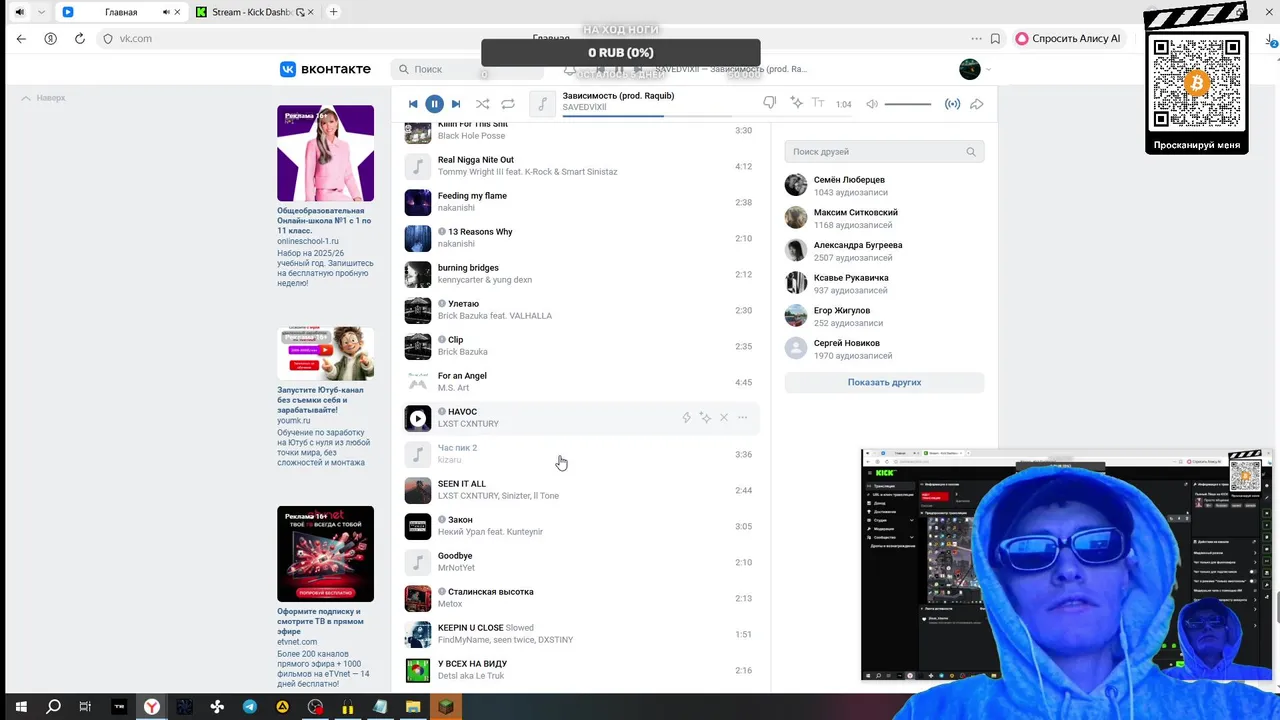Toggle shuffle playback
This screenshot has width=1280, height=720.
tap(482, 104)
